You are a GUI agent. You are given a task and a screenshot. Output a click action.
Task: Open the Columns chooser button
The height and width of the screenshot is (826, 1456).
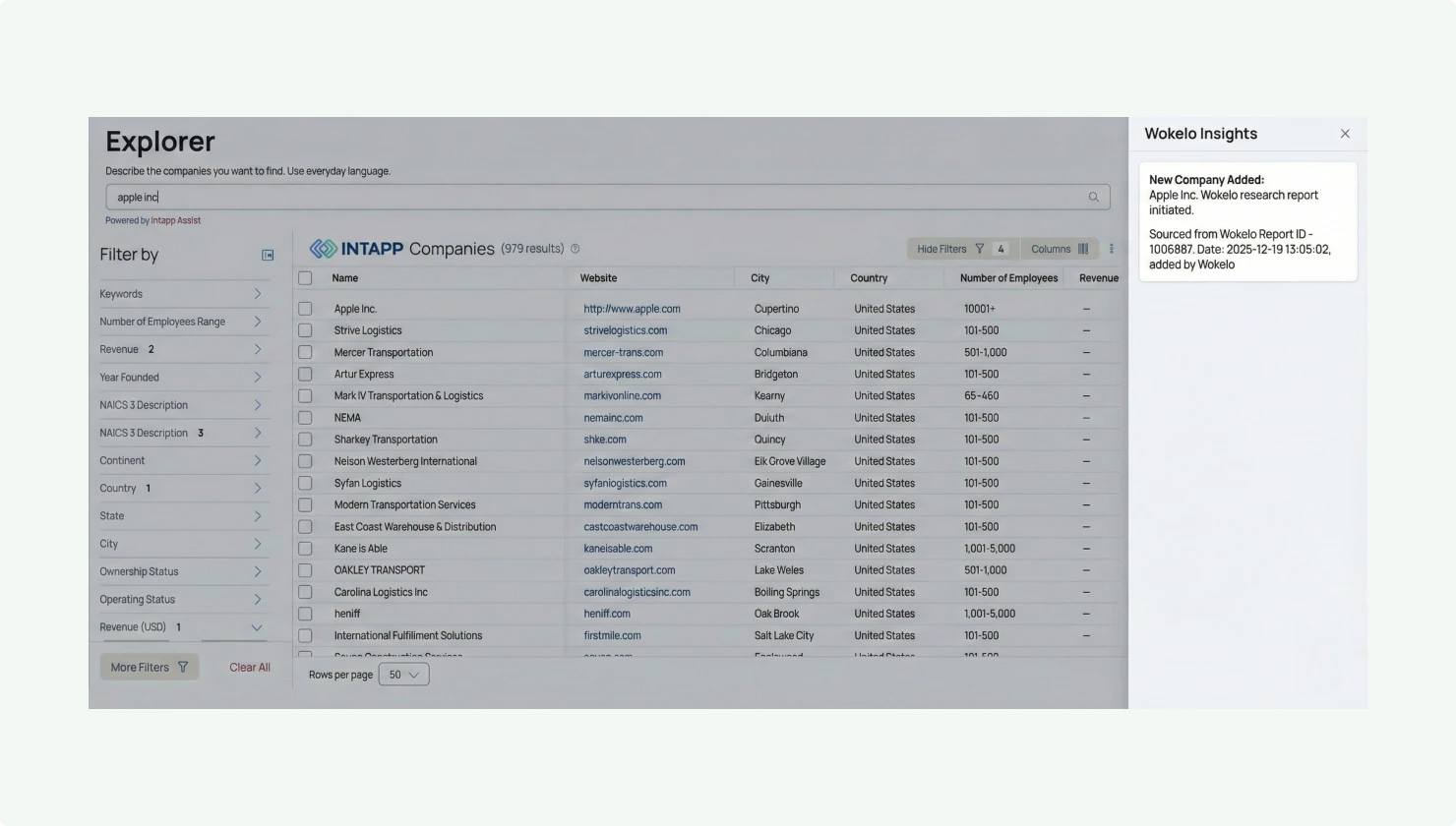pyautogui.click(x=1060, y=249)
